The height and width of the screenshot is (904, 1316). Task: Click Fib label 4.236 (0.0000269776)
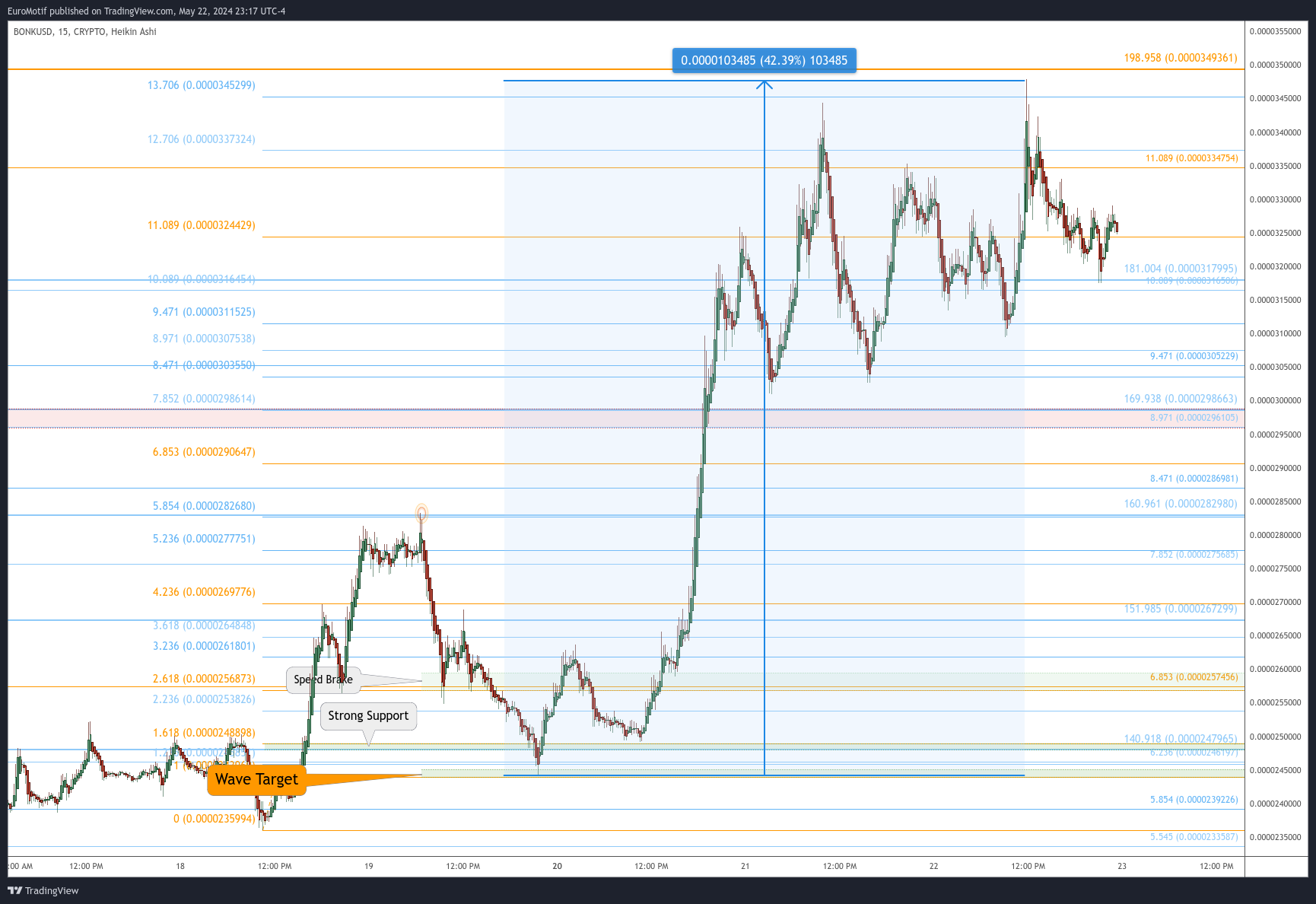point(204,592)
